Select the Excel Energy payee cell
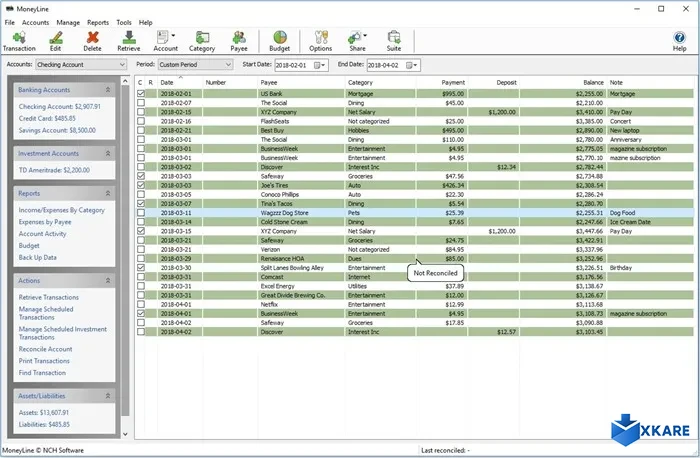 (x=301, y=286)
